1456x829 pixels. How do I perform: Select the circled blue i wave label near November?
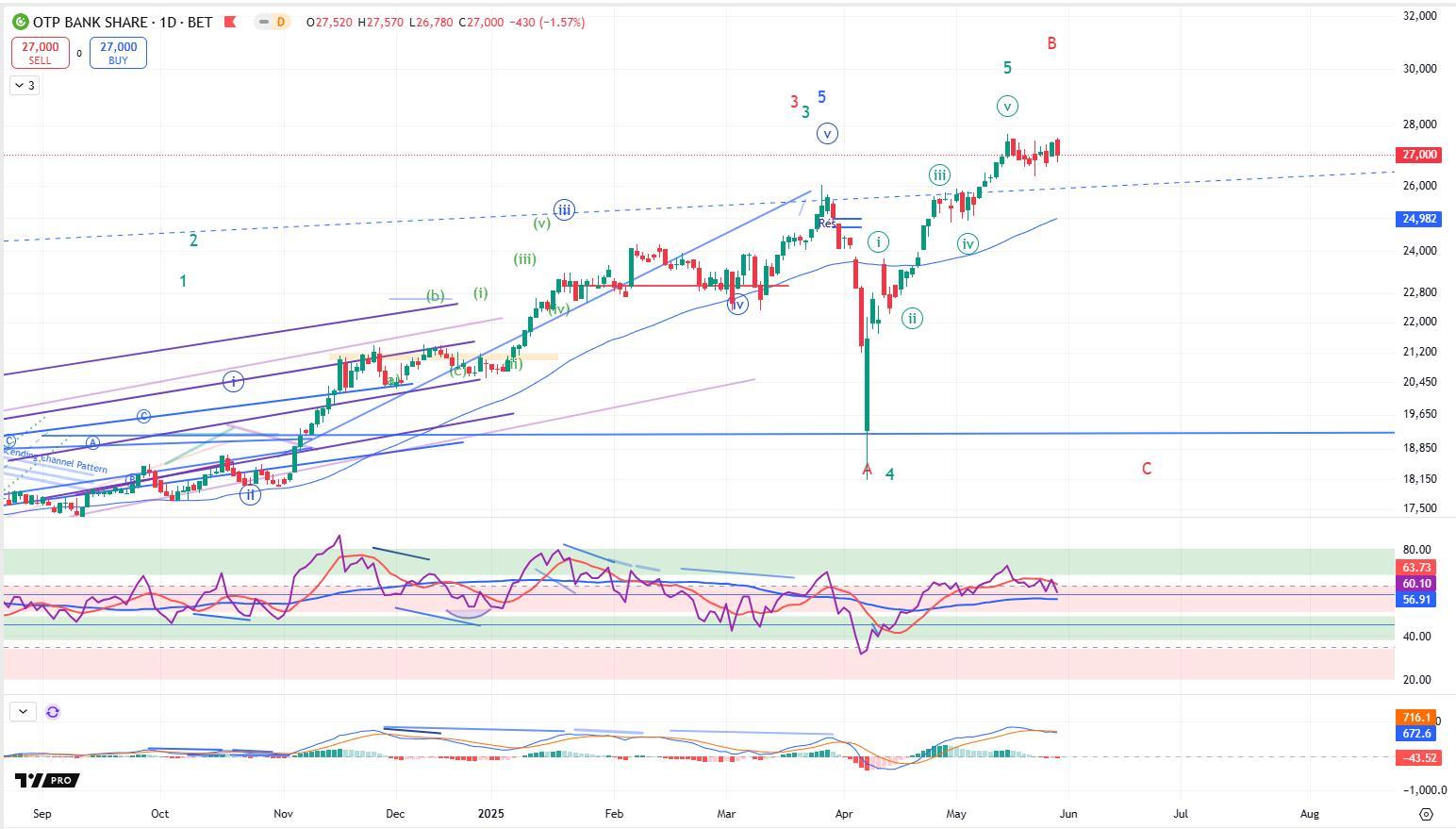(x=233, y=381)
